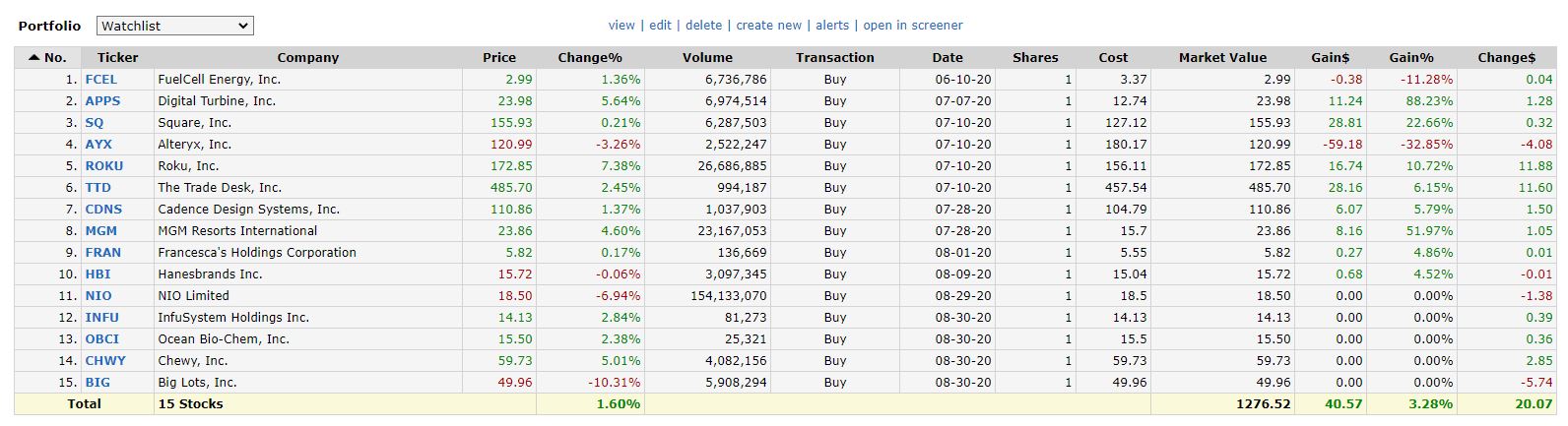Image resolution: width=1568 pixels, height=426 pixels.
Task: Click 'open in screener' link
Action: tap(913, 26)
